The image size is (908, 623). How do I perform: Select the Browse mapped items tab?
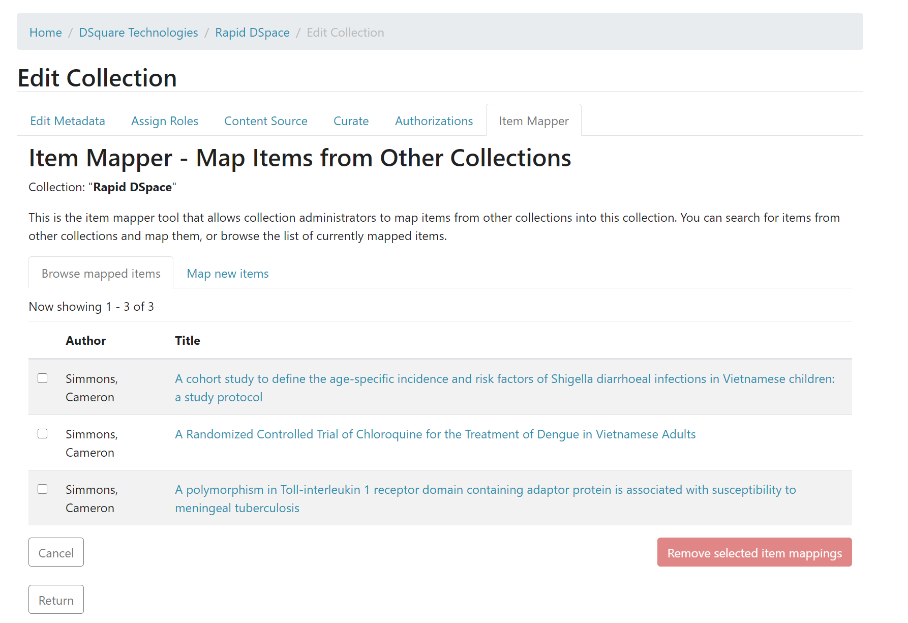coord(101,274)
